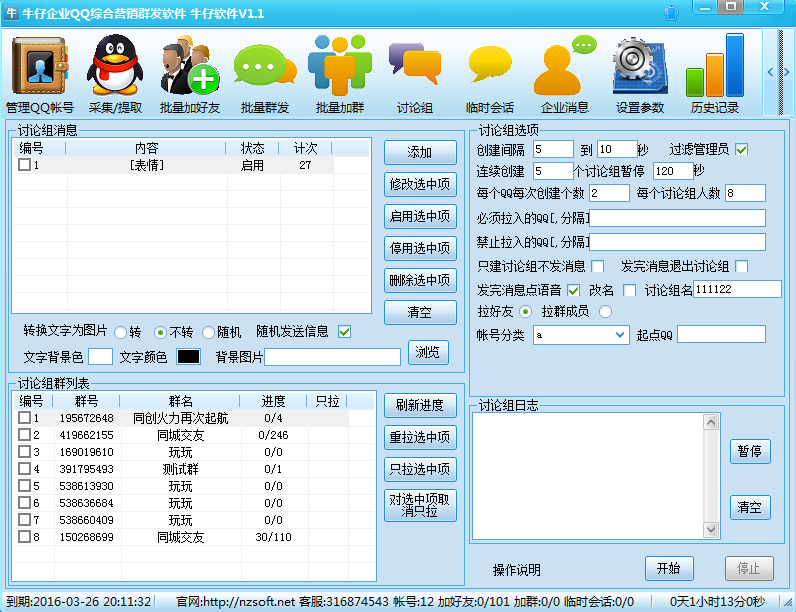Open the 设置参数 gear icon
The height and width of the screenshot is (612, 796).
[x=640, y=66]
